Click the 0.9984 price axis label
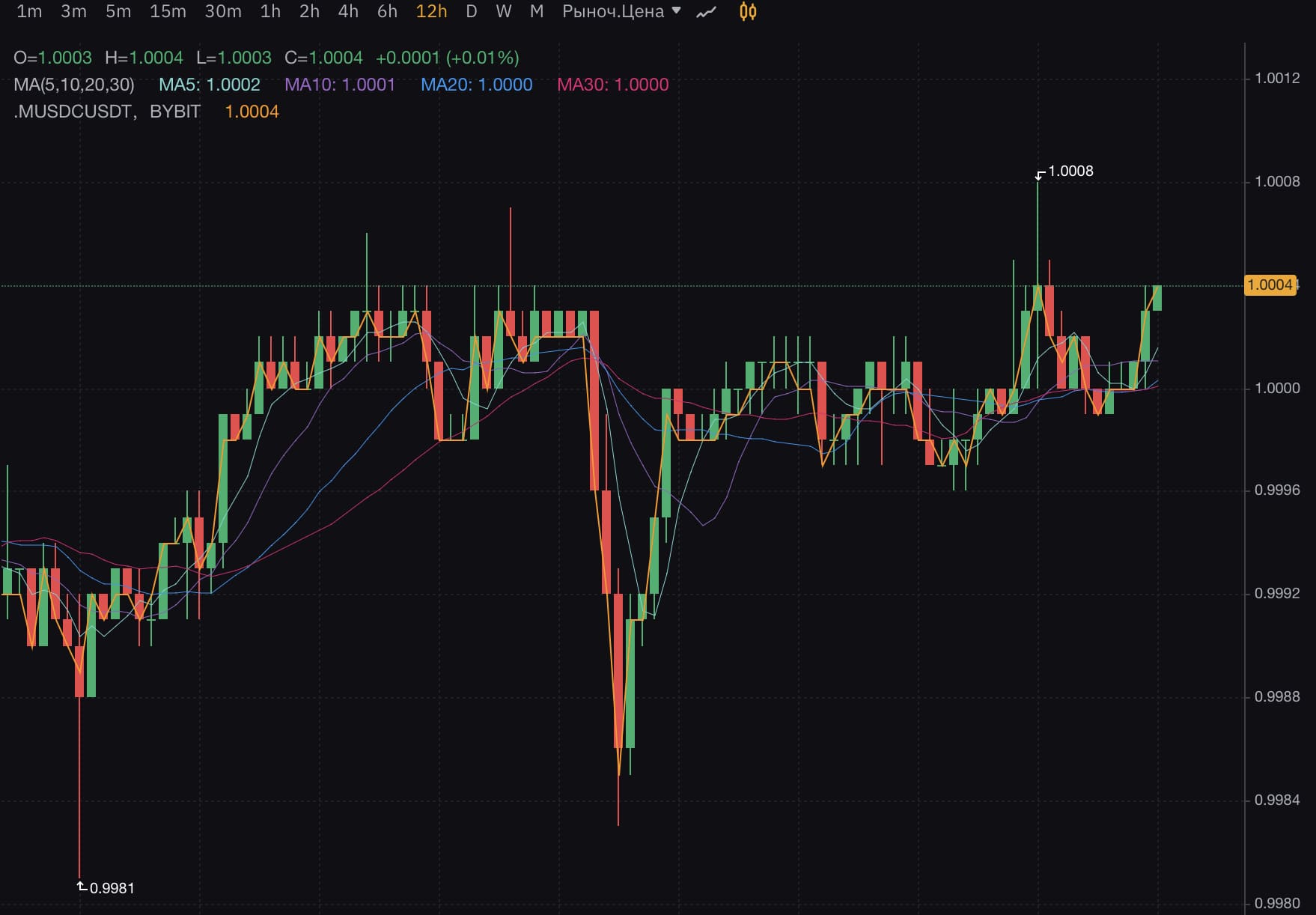Viewport: 1316px width, 915px height. pyautogui.click(x=1278, y=800)
